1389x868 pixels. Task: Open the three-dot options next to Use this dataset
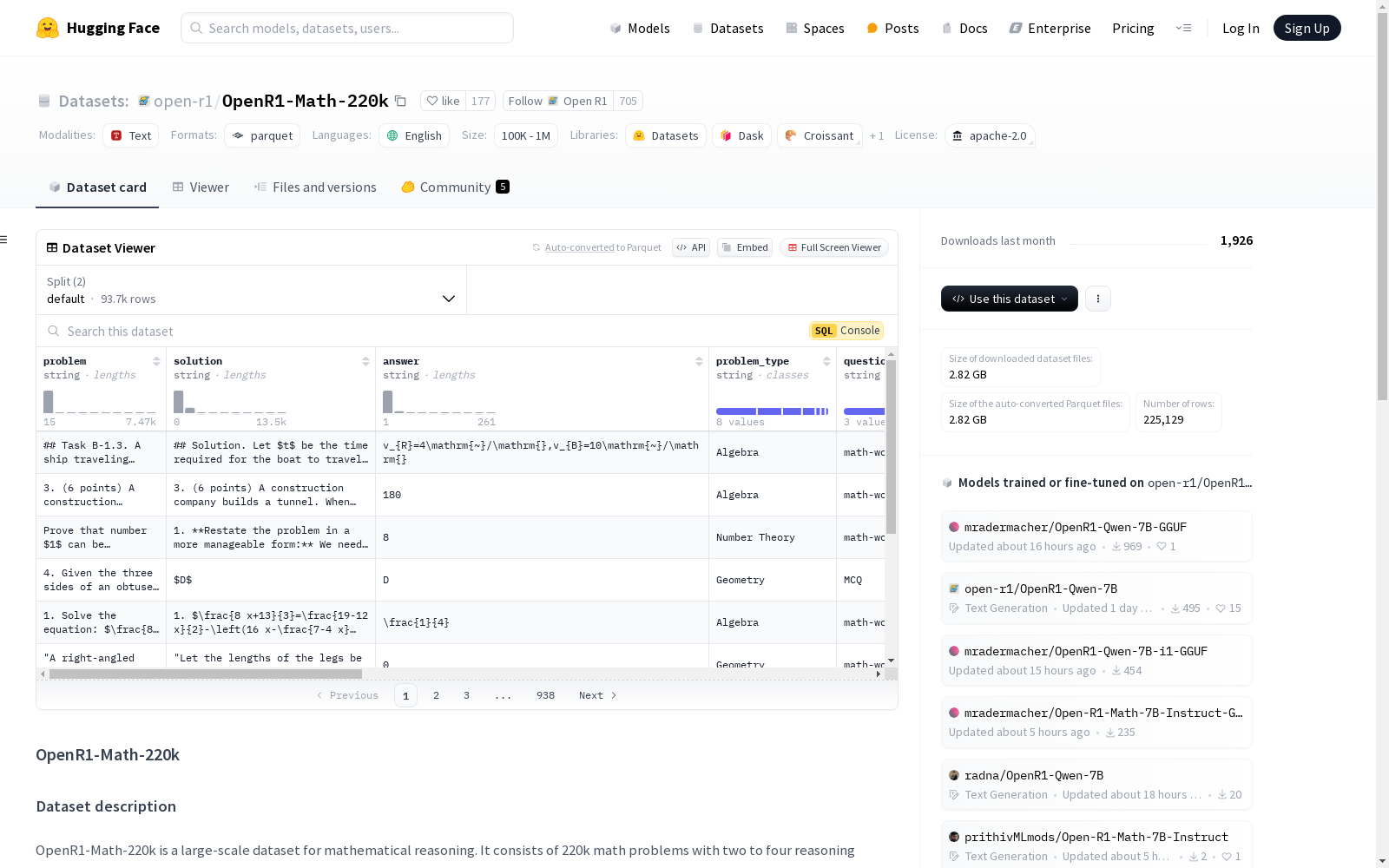point(1098,299)
